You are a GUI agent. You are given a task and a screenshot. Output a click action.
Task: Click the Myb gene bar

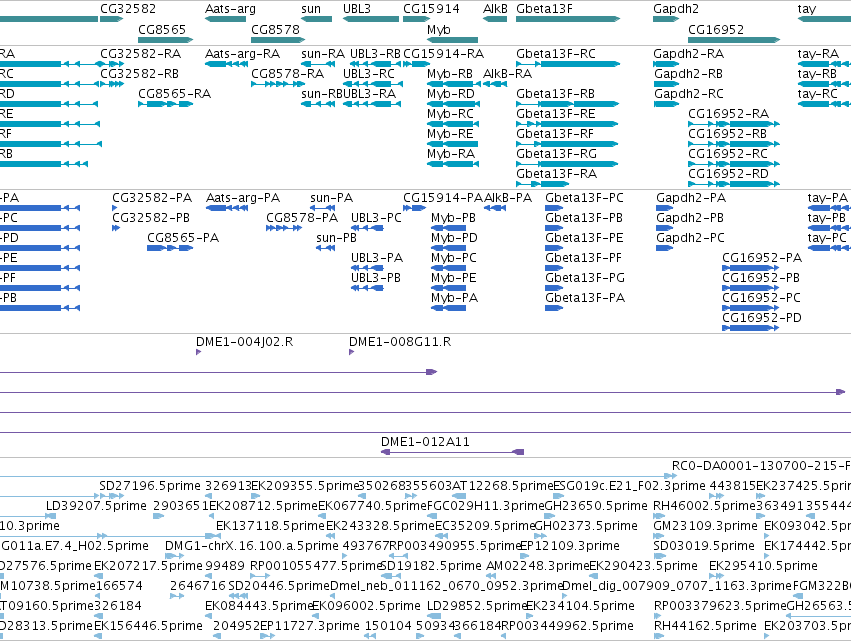pyautogui.click(x=452, y=40)
